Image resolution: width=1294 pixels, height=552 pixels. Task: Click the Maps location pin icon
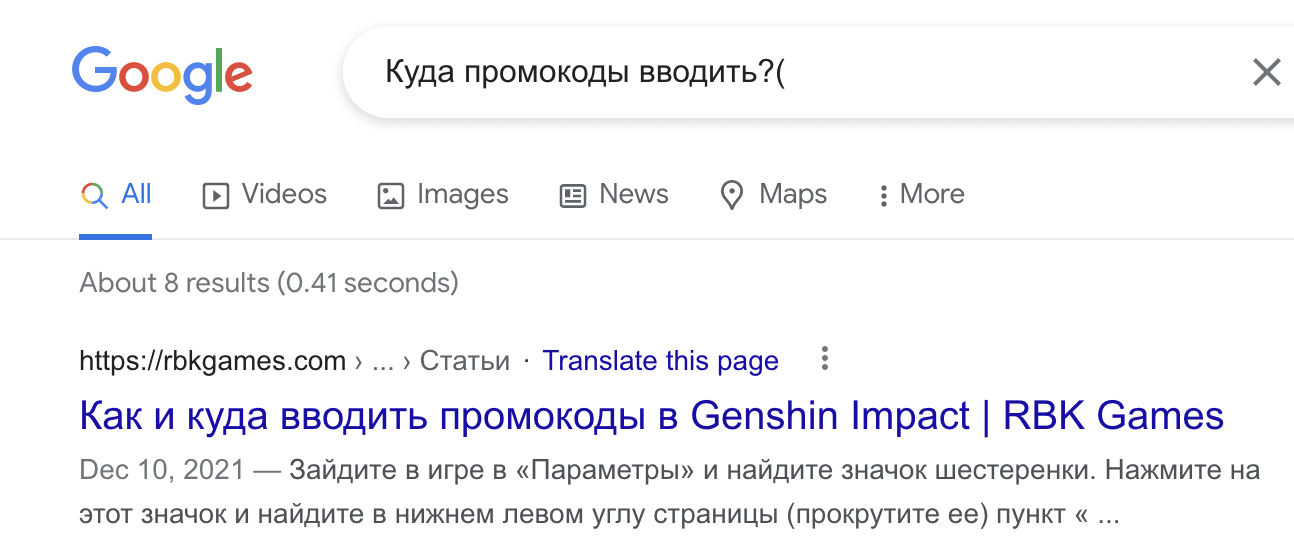point(732,195)
